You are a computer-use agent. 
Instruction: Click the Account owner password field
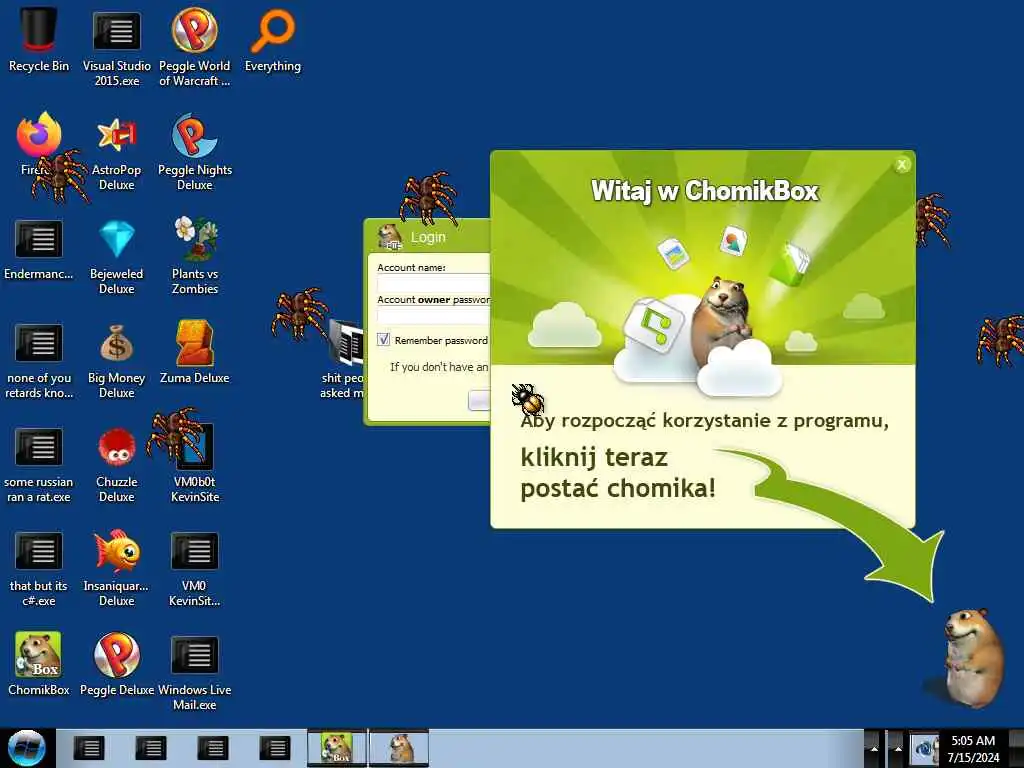[x=434, y=316]
